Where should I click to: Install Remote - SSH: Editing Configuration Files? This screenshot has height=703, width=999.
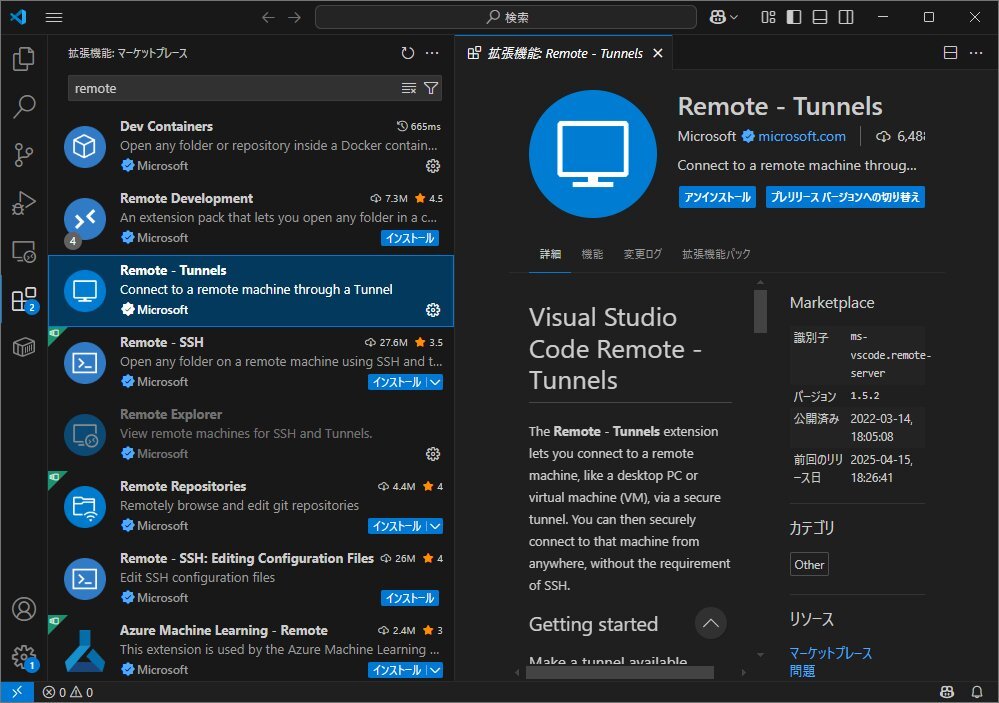point(410,598)
